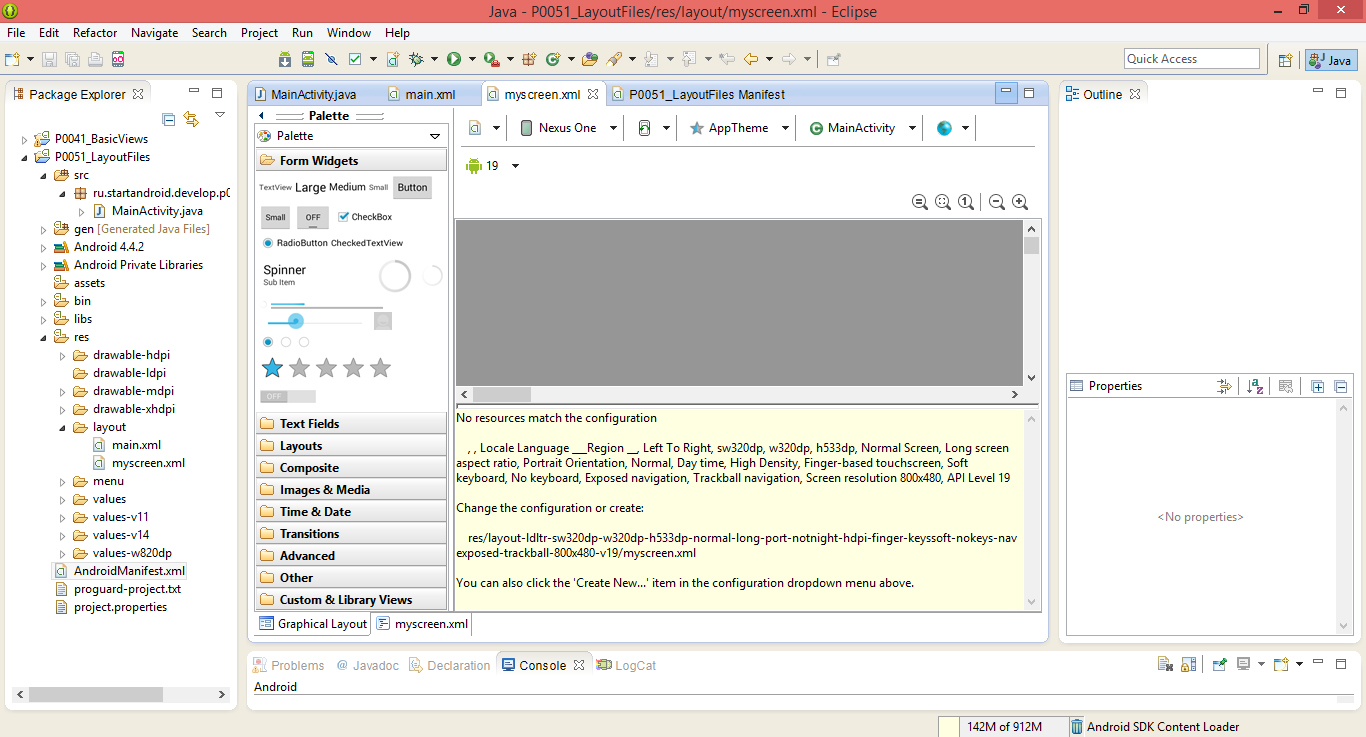Click the OFF switch widget below the stars

coord(288,397)
